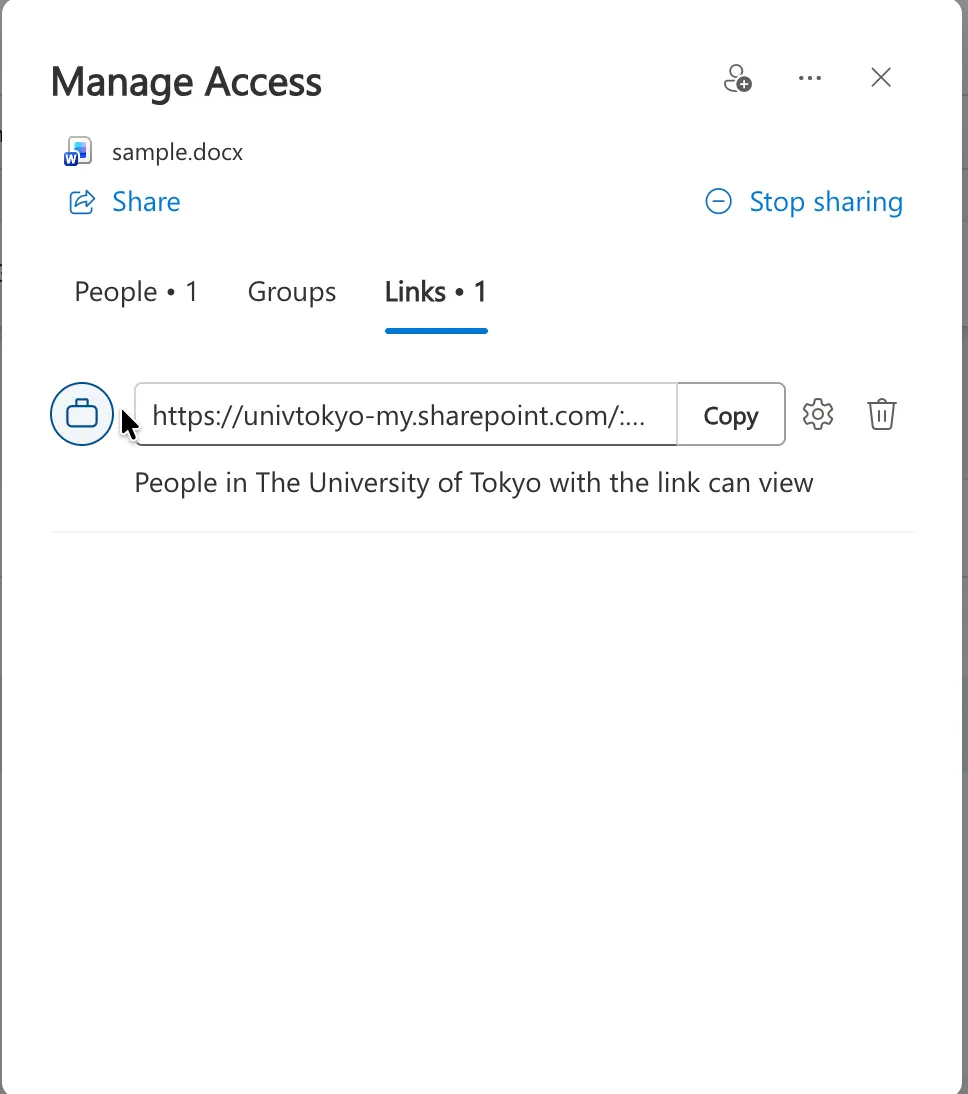Copy the sharing link
Screen dimensions: 968x1094
tap(731, 414)
